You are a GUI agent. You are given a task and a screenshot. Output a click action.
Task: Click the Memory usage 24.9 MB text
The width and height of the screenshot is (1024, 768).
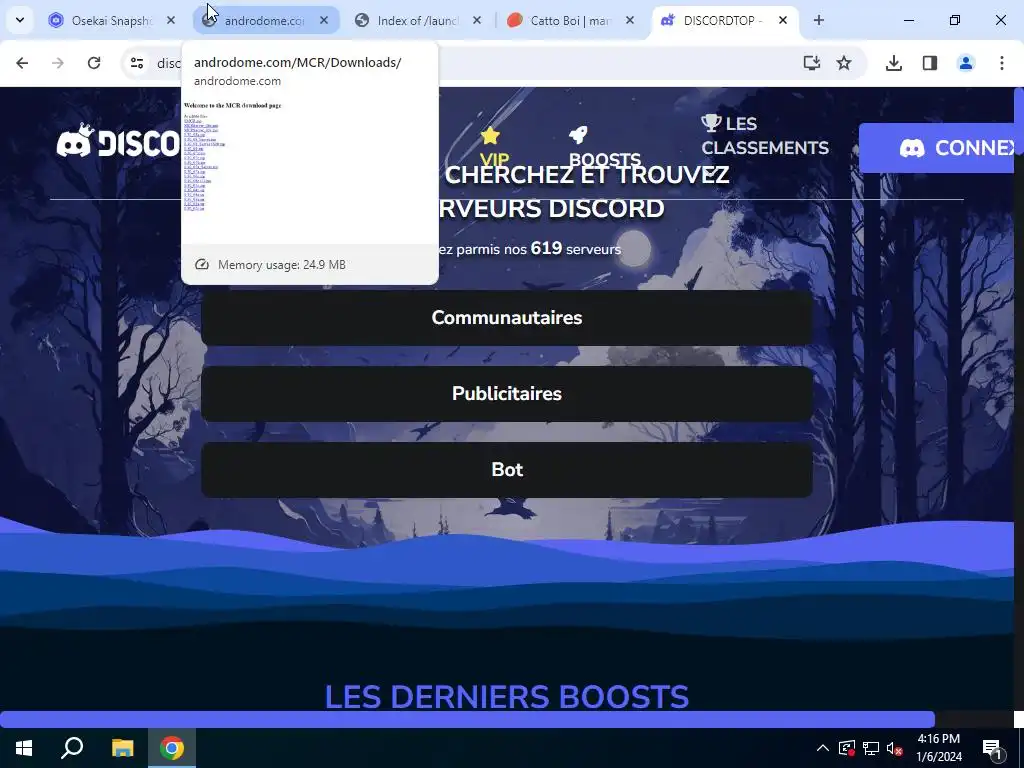coord(281,264)
